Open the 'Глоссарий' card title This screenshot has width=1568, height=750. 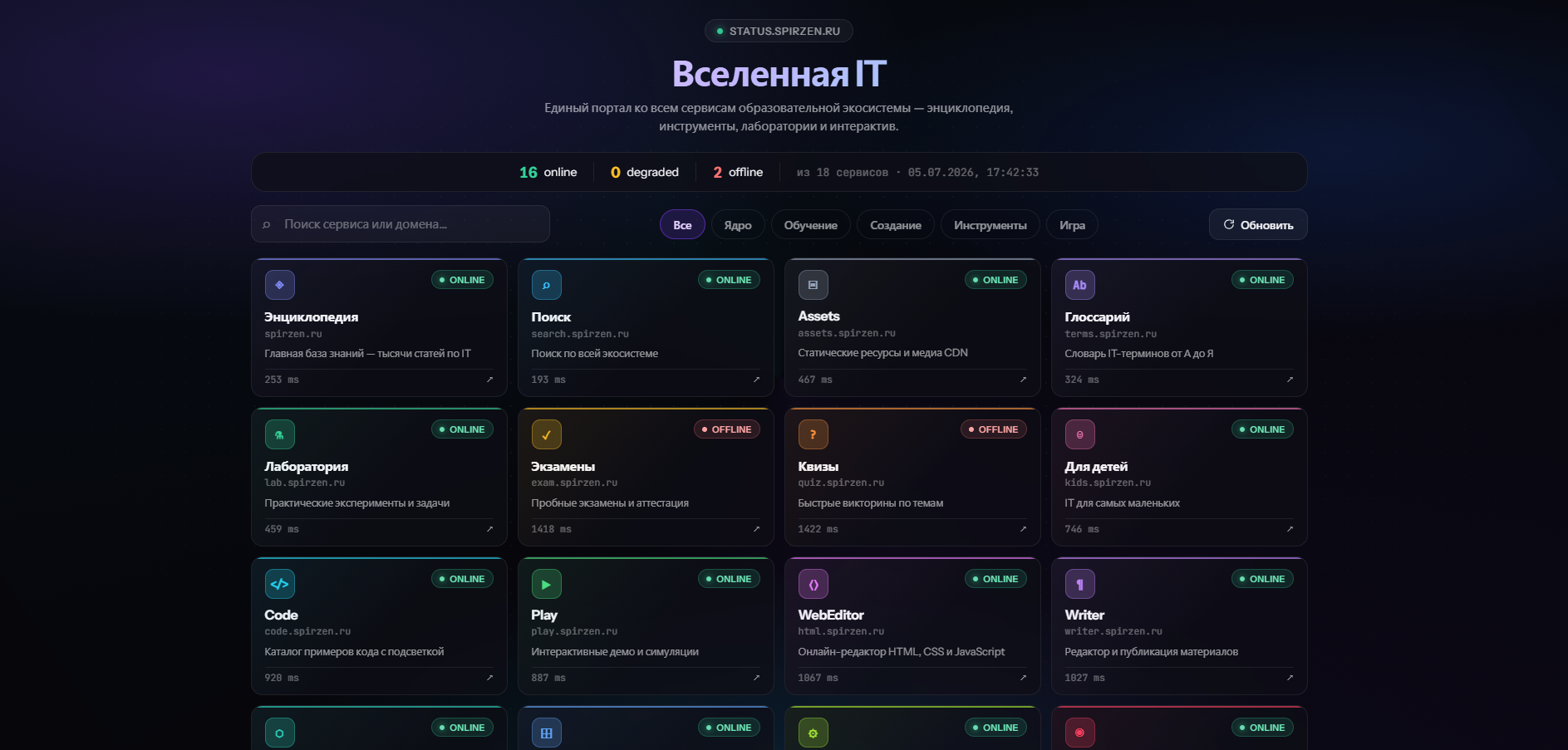coord(1098,317)
